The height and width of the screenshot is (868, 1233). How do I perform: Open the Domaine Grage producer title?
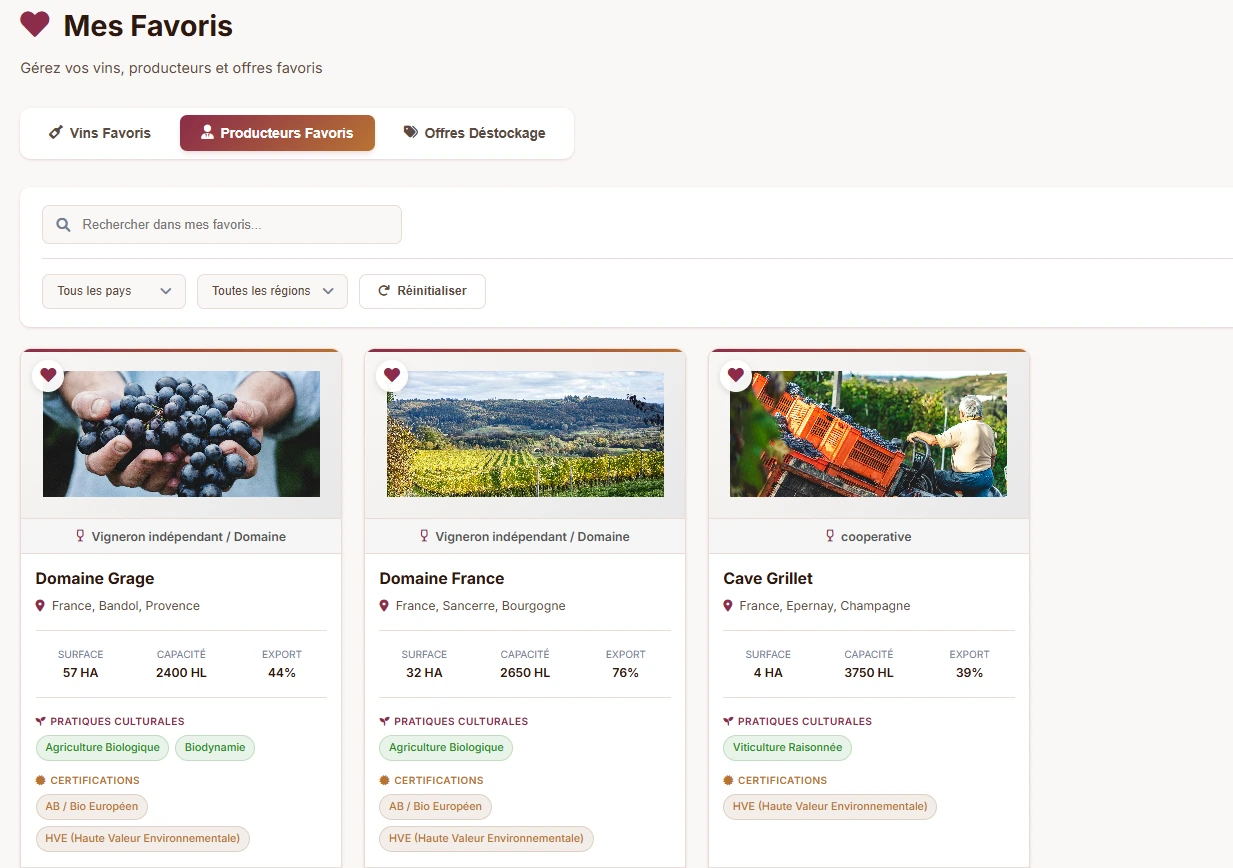pyautogui.click(x=95, y=578)
